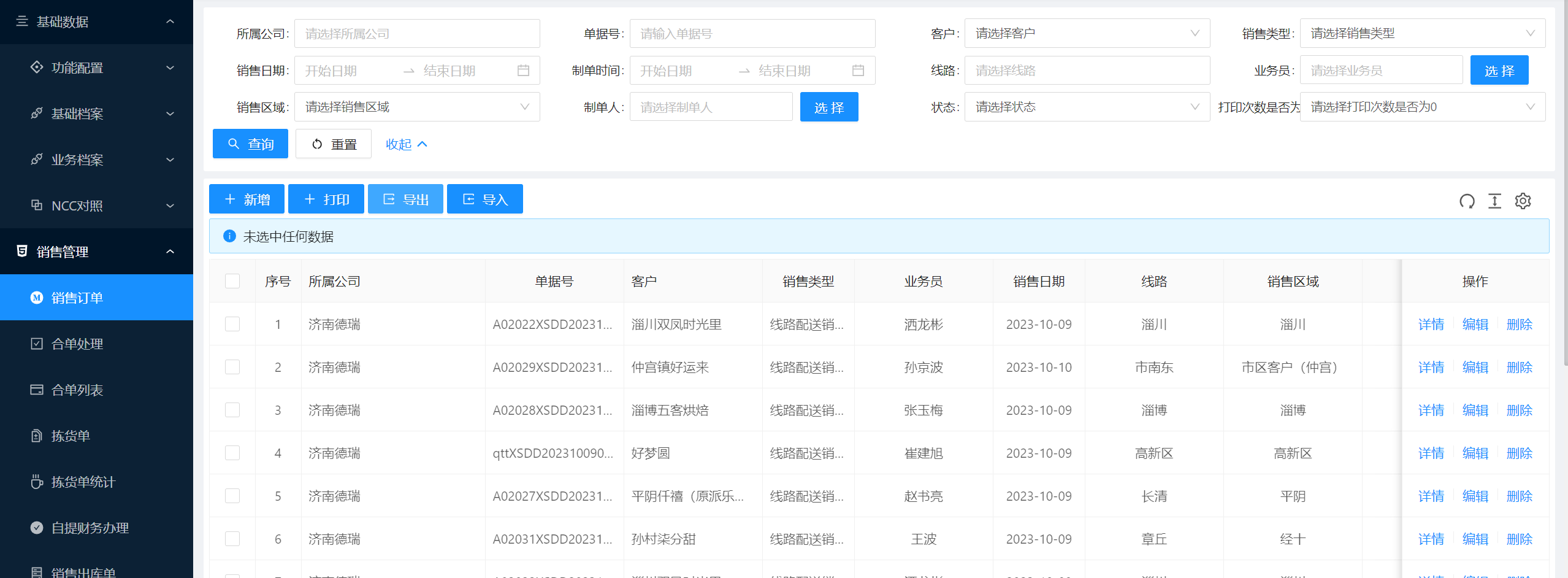Click the 制单时间 calendar icon
This screenshot has height=578, width=1568.
859,71
